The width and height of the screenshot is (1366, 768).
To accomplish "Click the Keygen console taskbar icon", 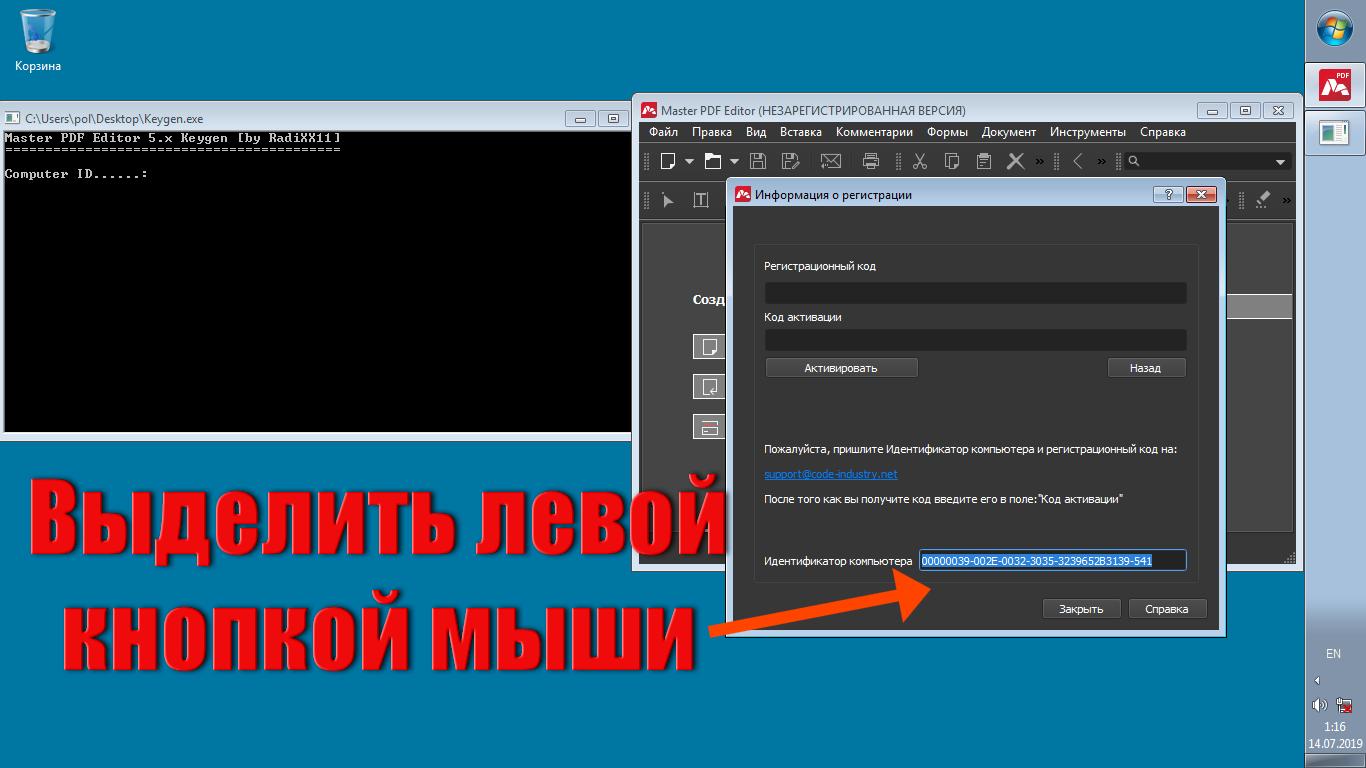I will 1335,132.
